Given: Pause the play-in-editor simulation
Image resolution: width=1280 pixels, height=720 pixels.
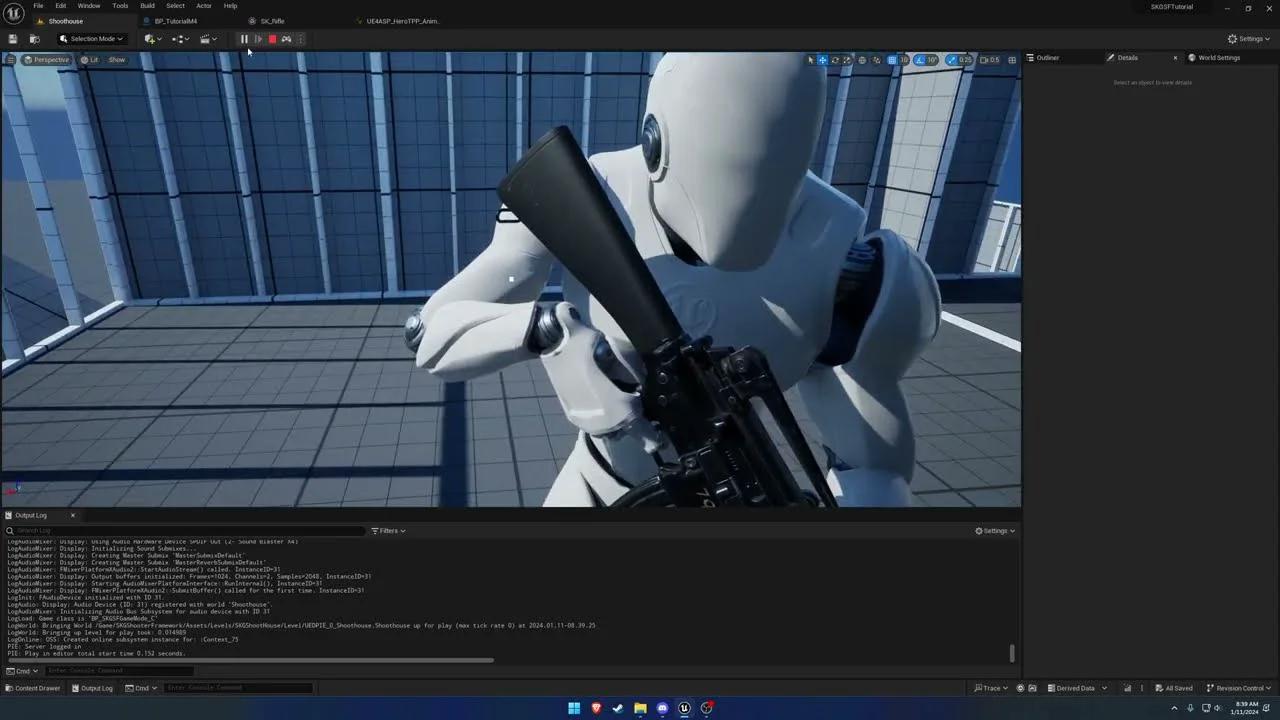Looking at the screenshot, I should [244, 39].
